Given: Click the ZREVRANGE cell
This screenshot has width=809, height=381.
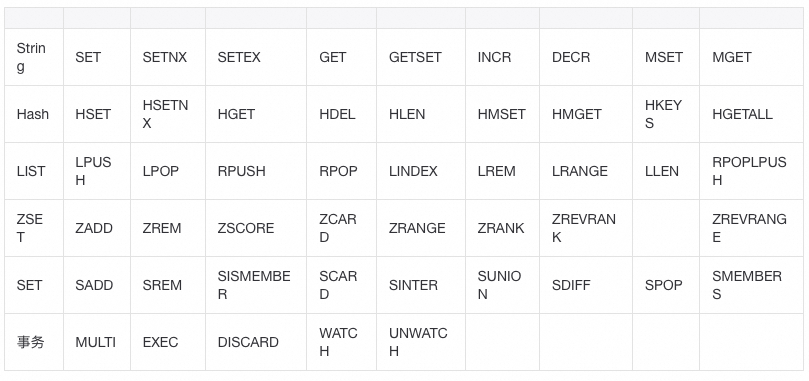Looking at the screenshot, I should pyautogui.click(x=751, y=228).
